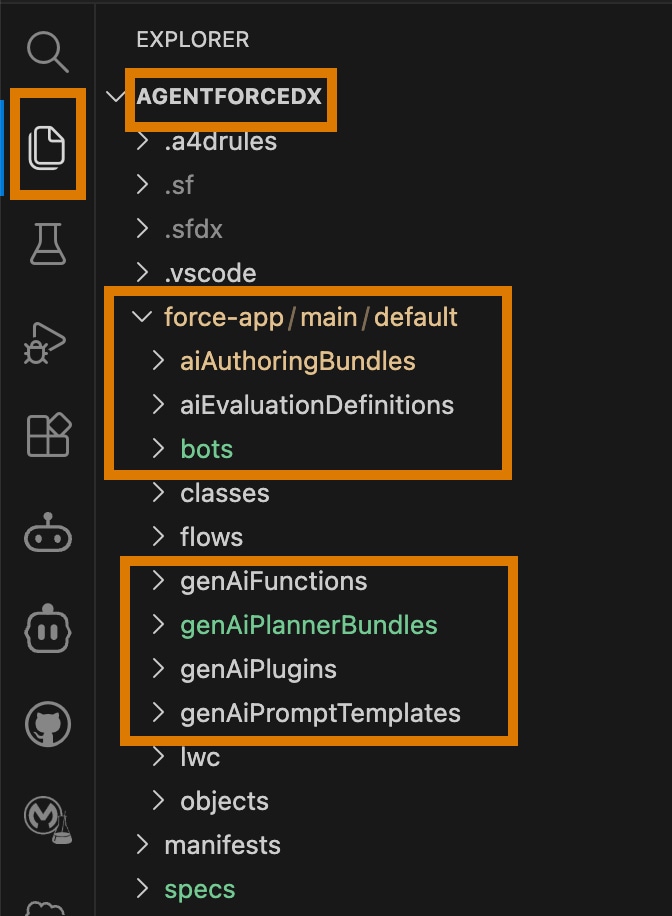This screenshot has width=672, height=916.
Task: Select the lwc folder entry
Action: (199, 757)
